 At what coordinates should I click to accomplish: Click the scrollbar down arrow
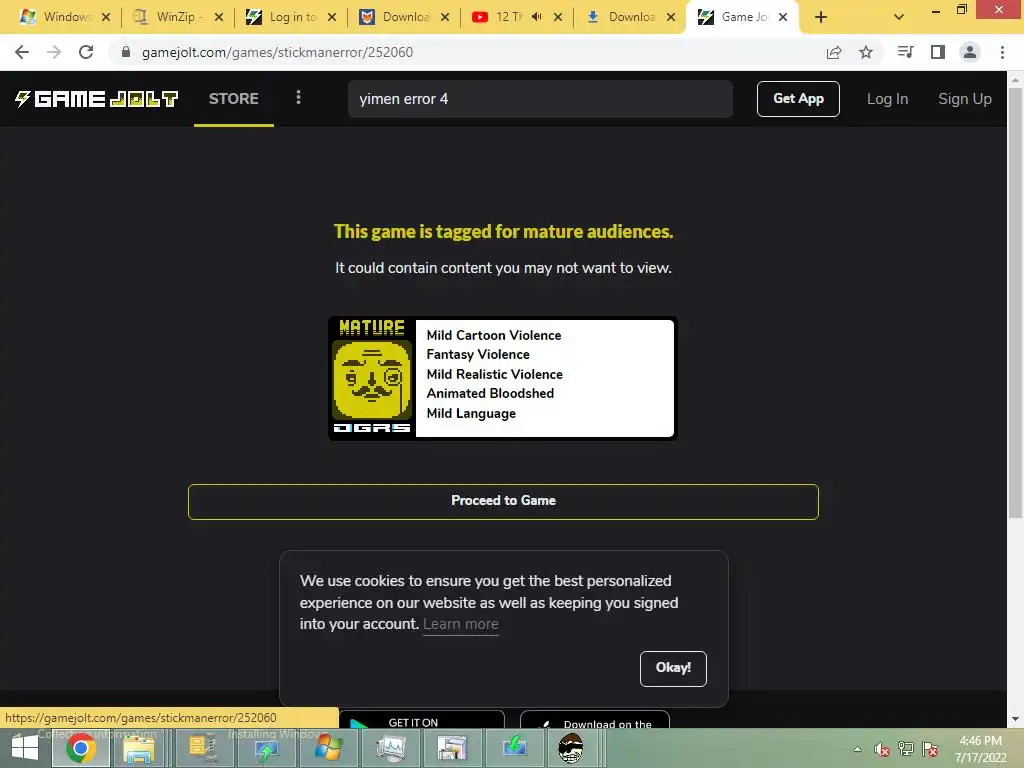pos(1015,719)
